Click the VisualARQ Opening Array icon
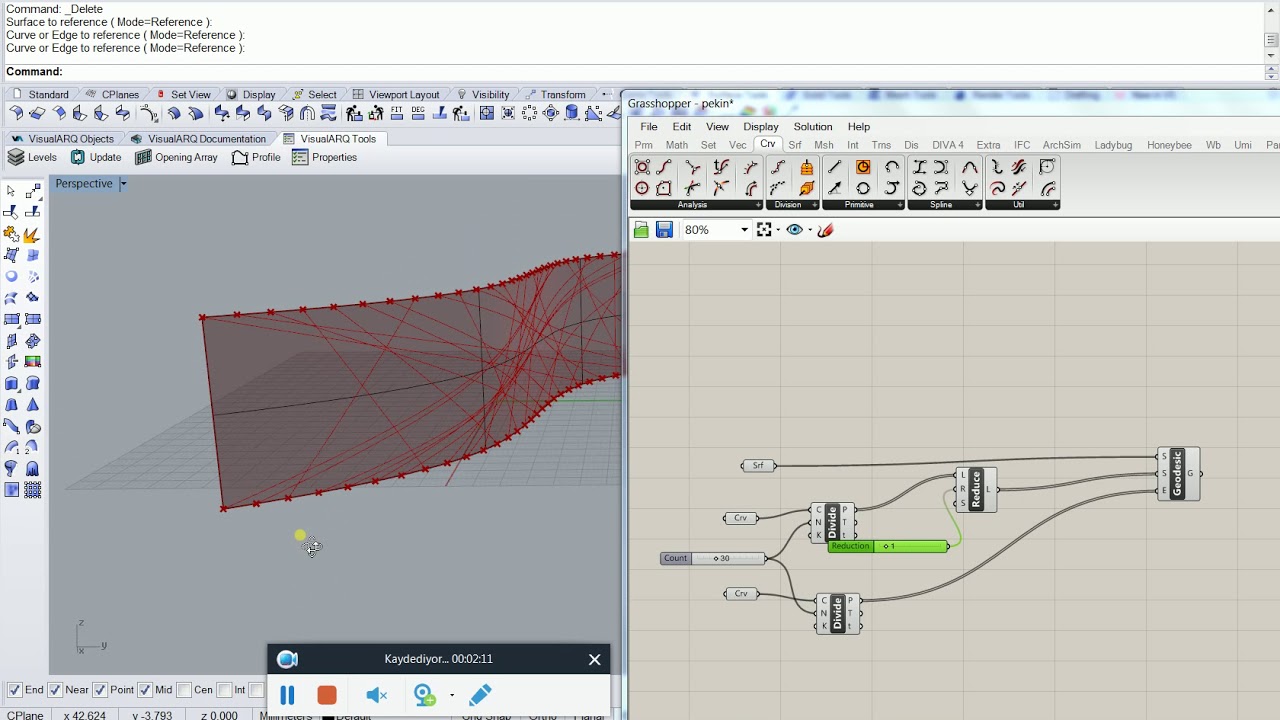 tap(143, 157)
